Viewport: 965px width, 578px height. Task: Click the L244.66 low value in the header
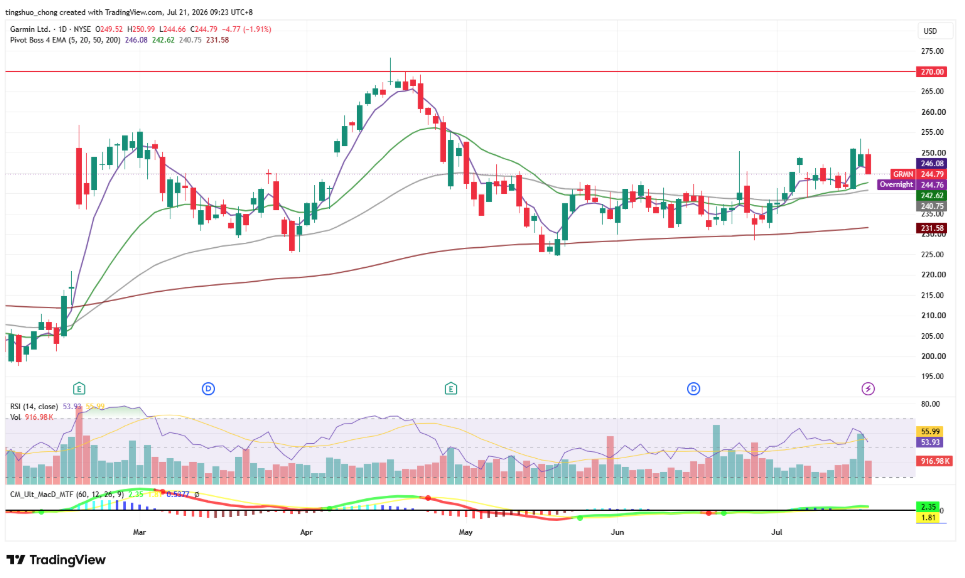[x=172, y=29]
